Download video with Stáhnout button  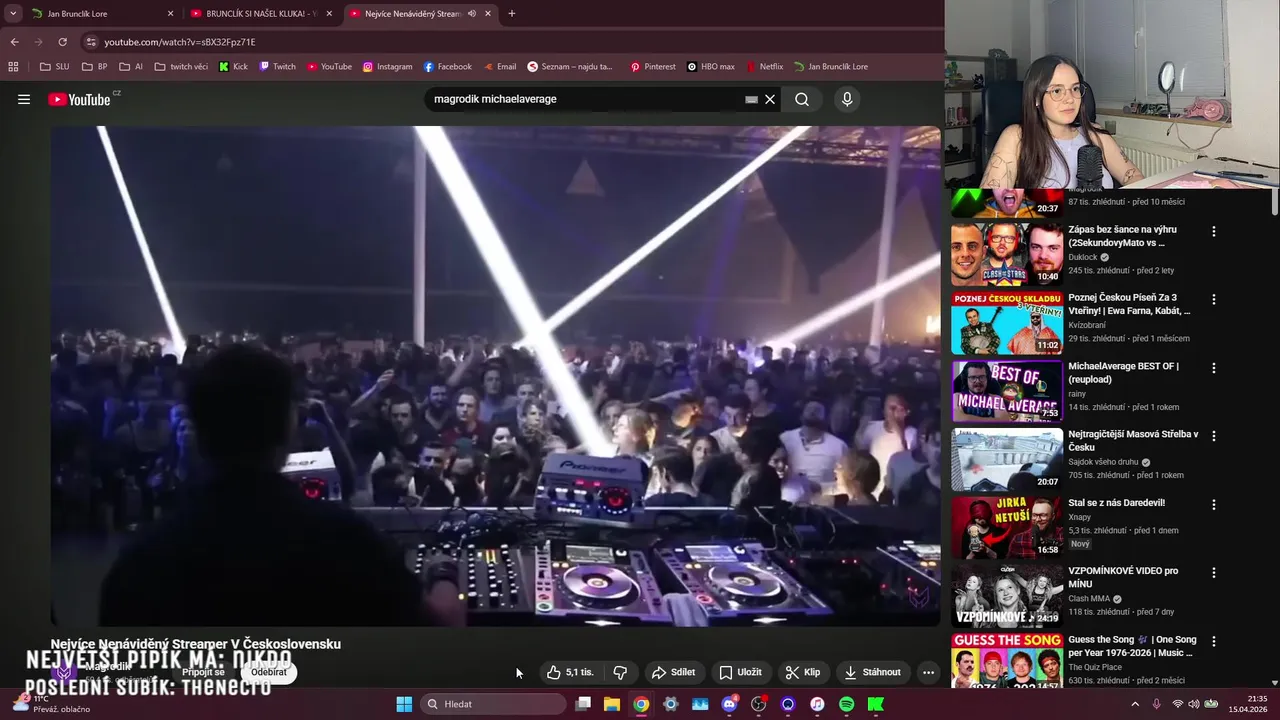(873, 672)
